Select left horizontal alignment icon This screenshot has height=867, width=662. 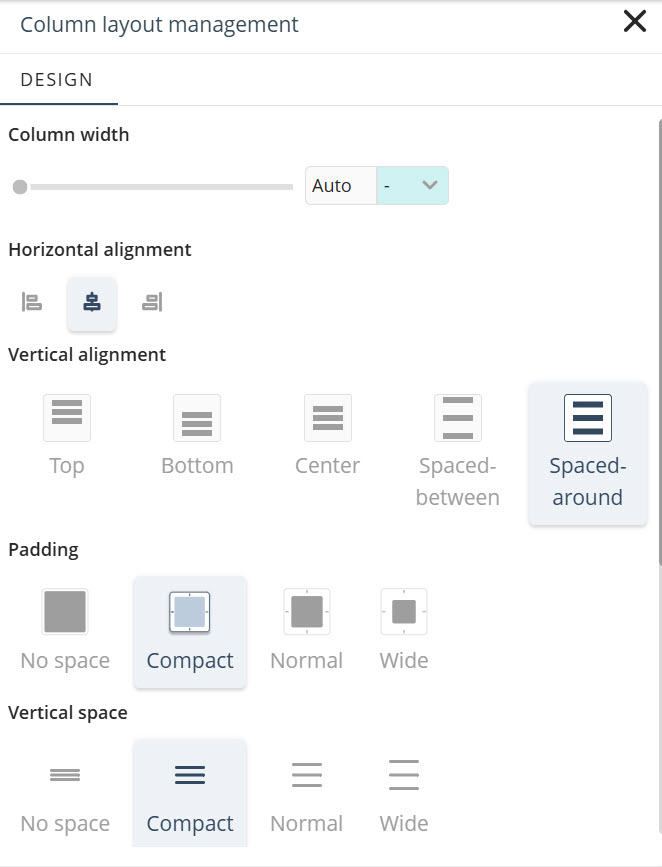click(31, 302)
